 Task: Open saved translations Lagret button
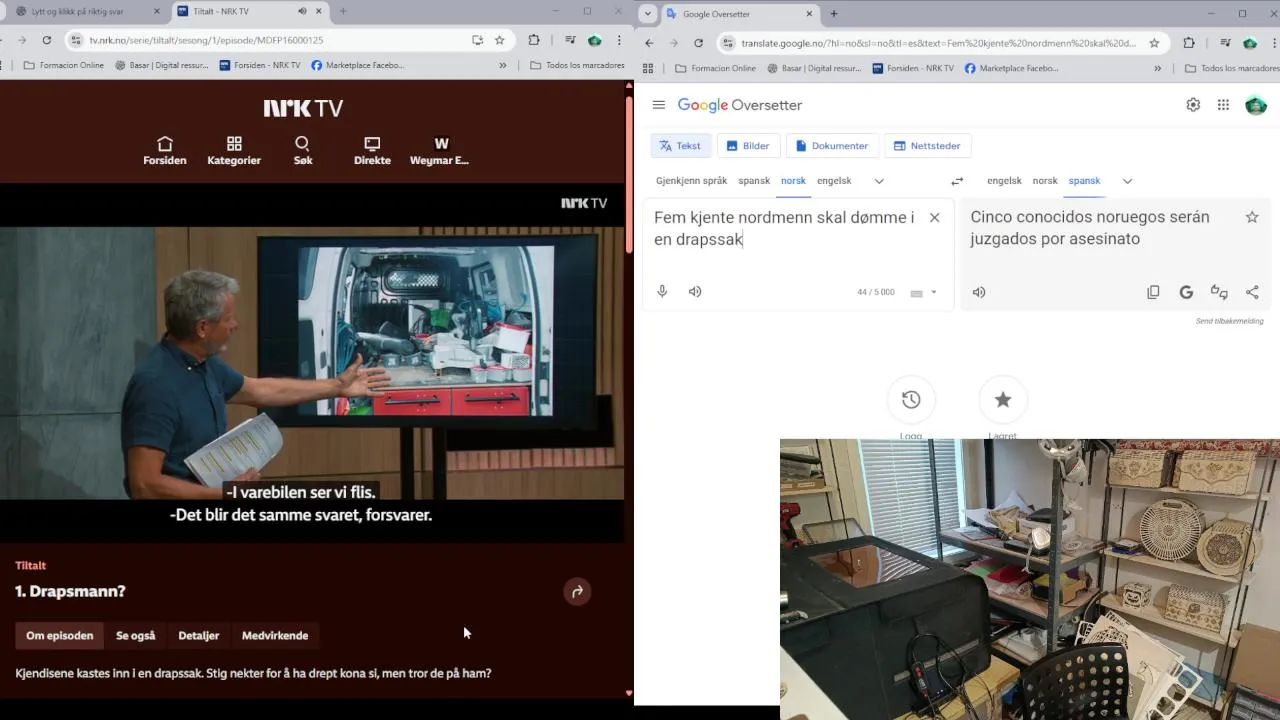coord(1003,400)
